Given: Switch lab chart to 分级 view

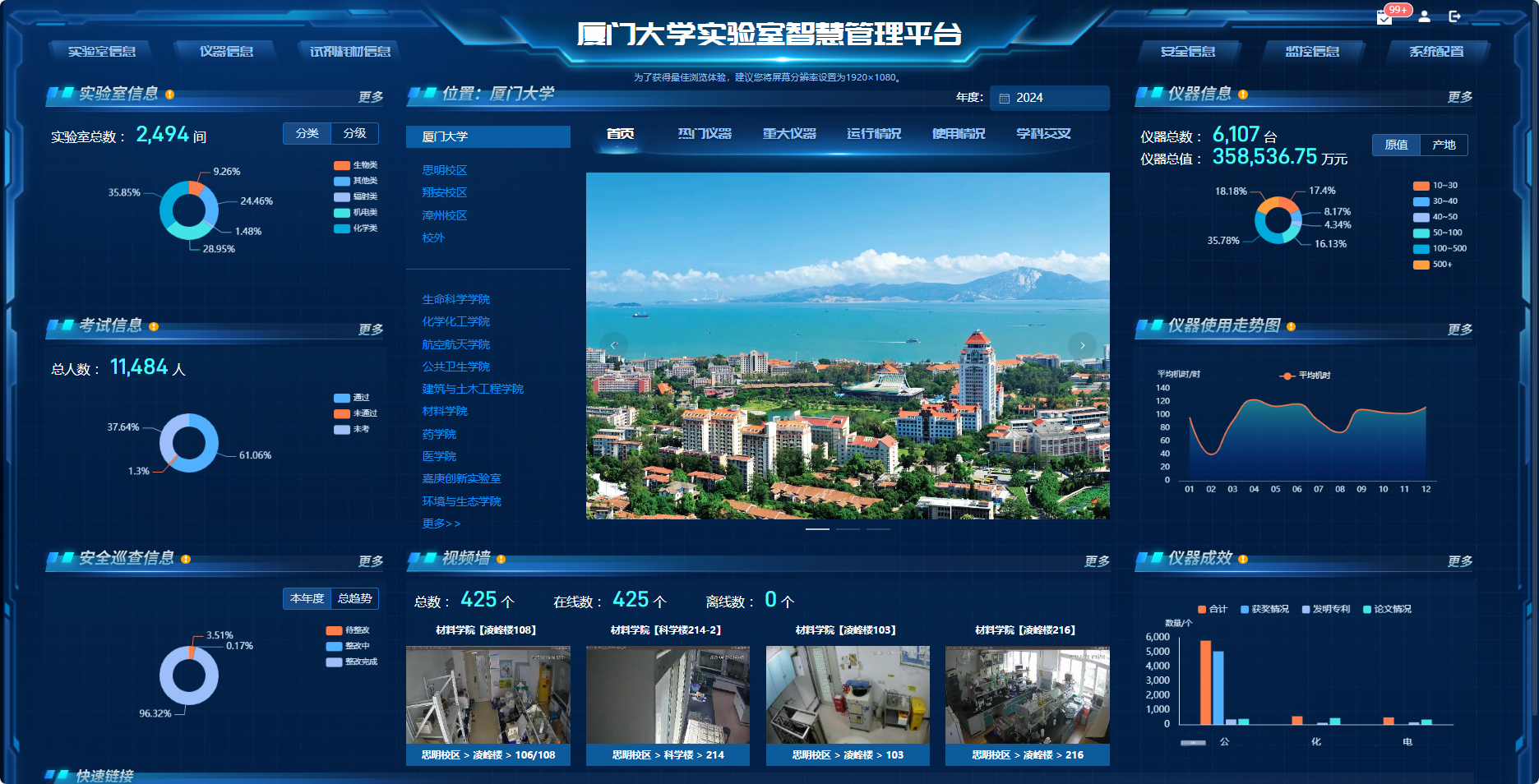Looking at the screenshot, I should [354, 133].
